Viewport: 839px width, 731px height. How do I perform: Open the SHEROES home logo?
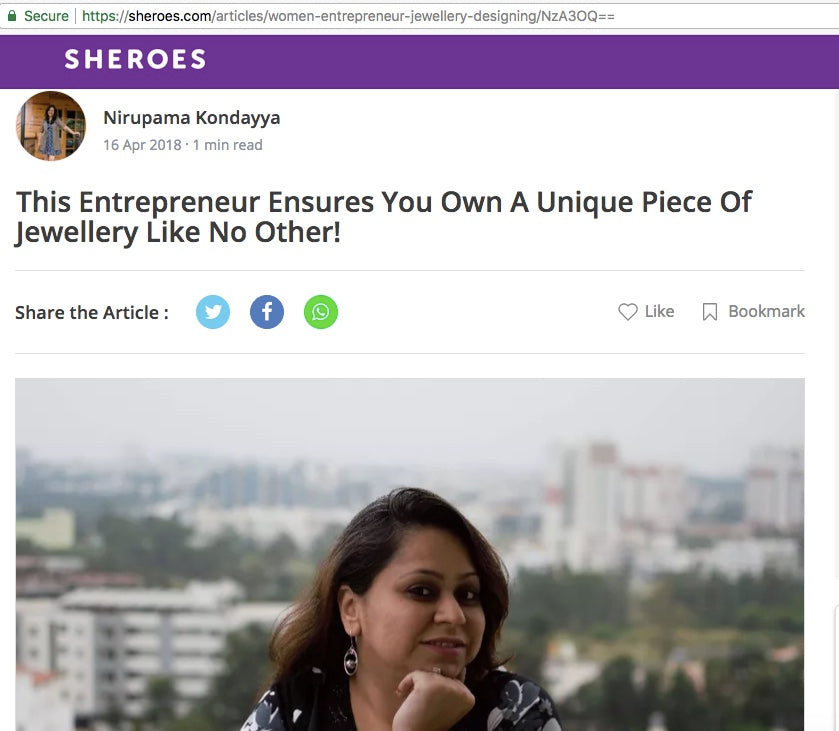pyautogui.click(x=135, y=59)
